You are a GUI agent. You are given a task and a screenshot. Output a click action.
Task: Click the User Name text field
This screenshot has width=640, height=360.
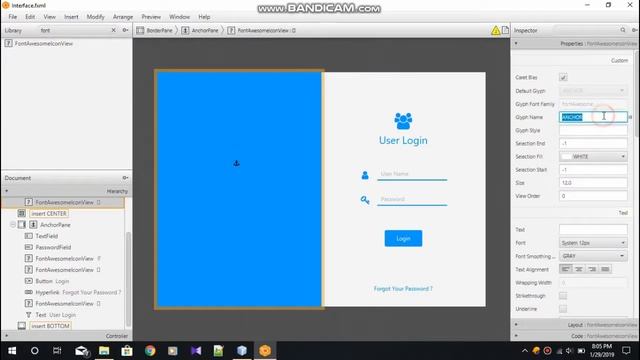tap(412, 174)
